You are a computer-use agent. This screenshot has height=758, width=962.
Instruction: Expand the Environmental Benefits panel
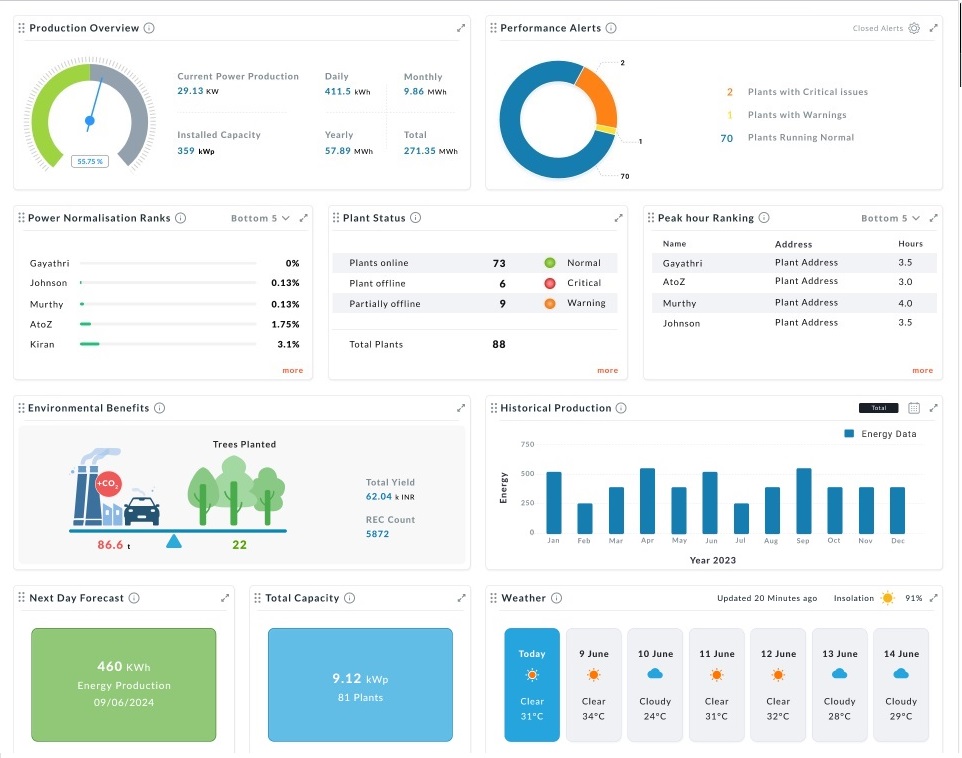[461, 408]
